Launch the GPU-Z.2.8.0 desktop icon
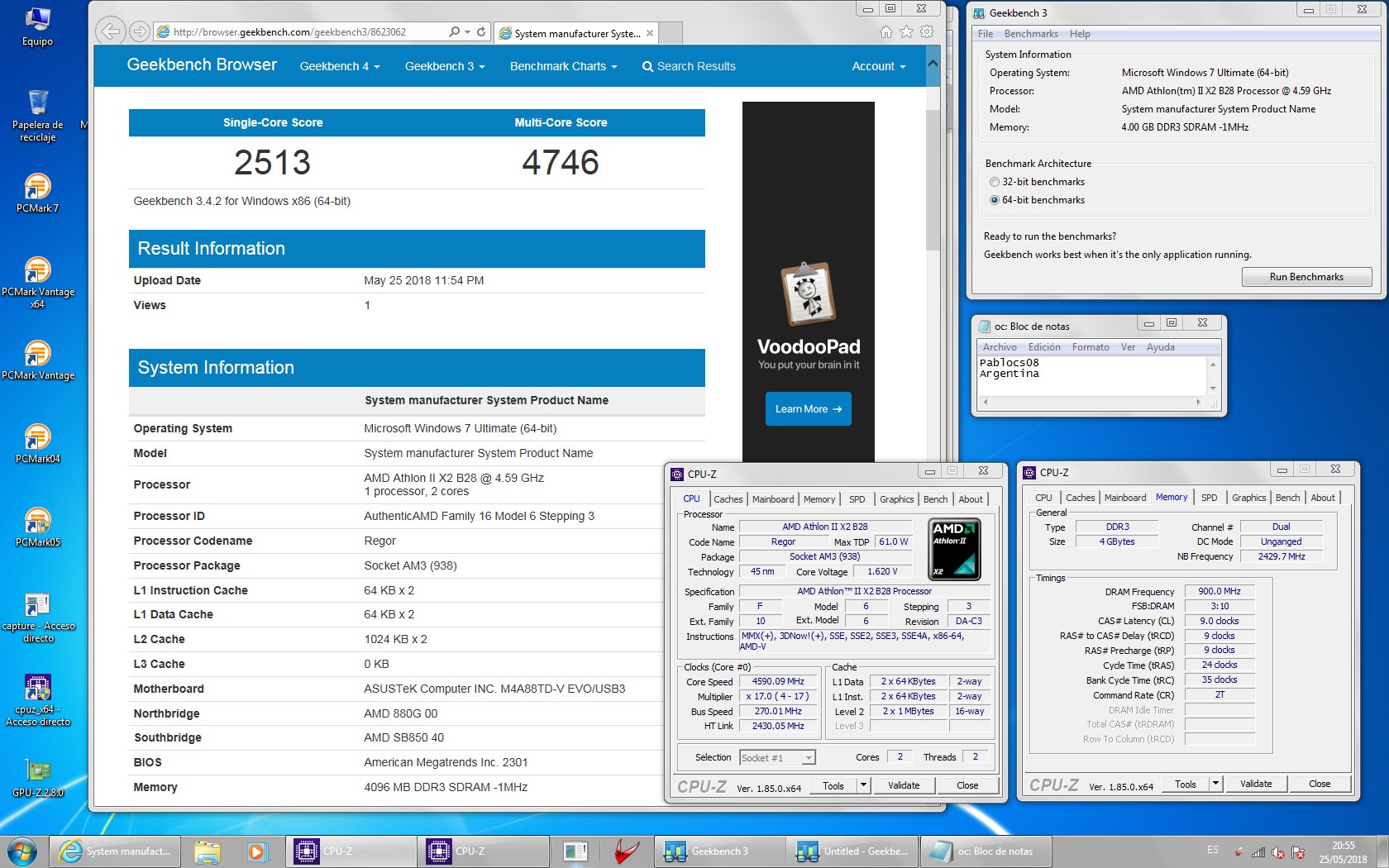 tap(37, 778)
